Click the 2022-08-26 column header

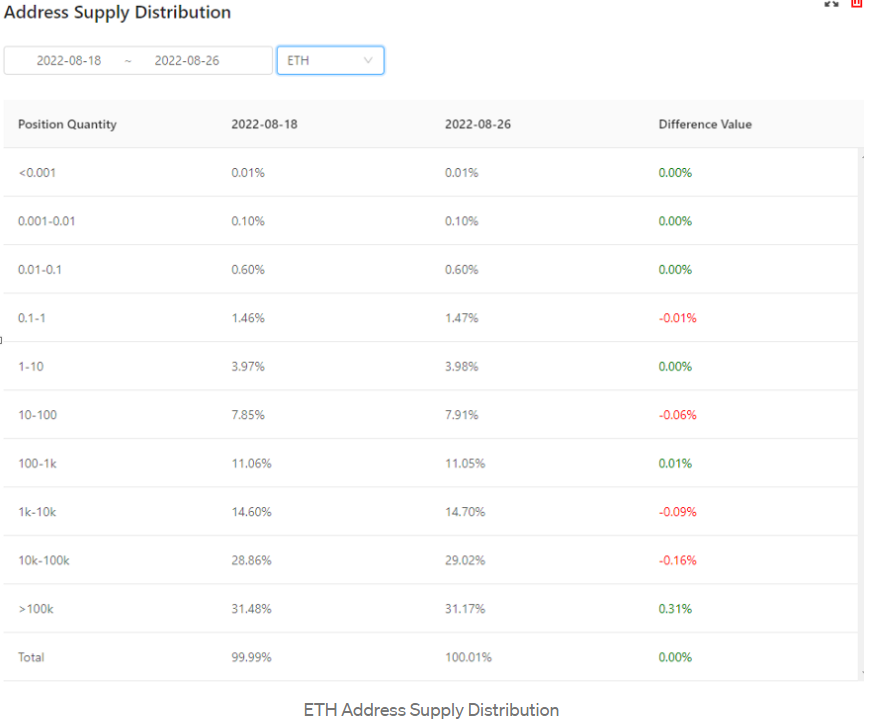click(x=478, y=124)
